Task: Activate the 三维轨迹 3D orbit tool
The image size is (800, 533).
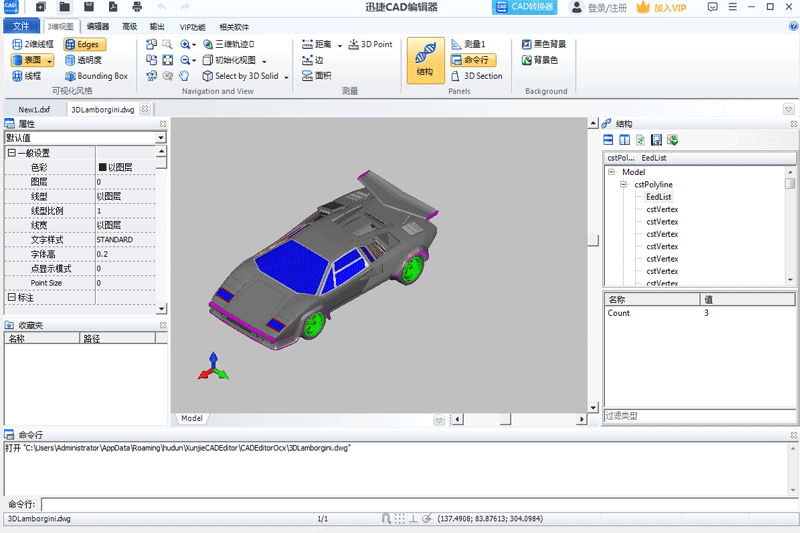Action: point(229,44)
